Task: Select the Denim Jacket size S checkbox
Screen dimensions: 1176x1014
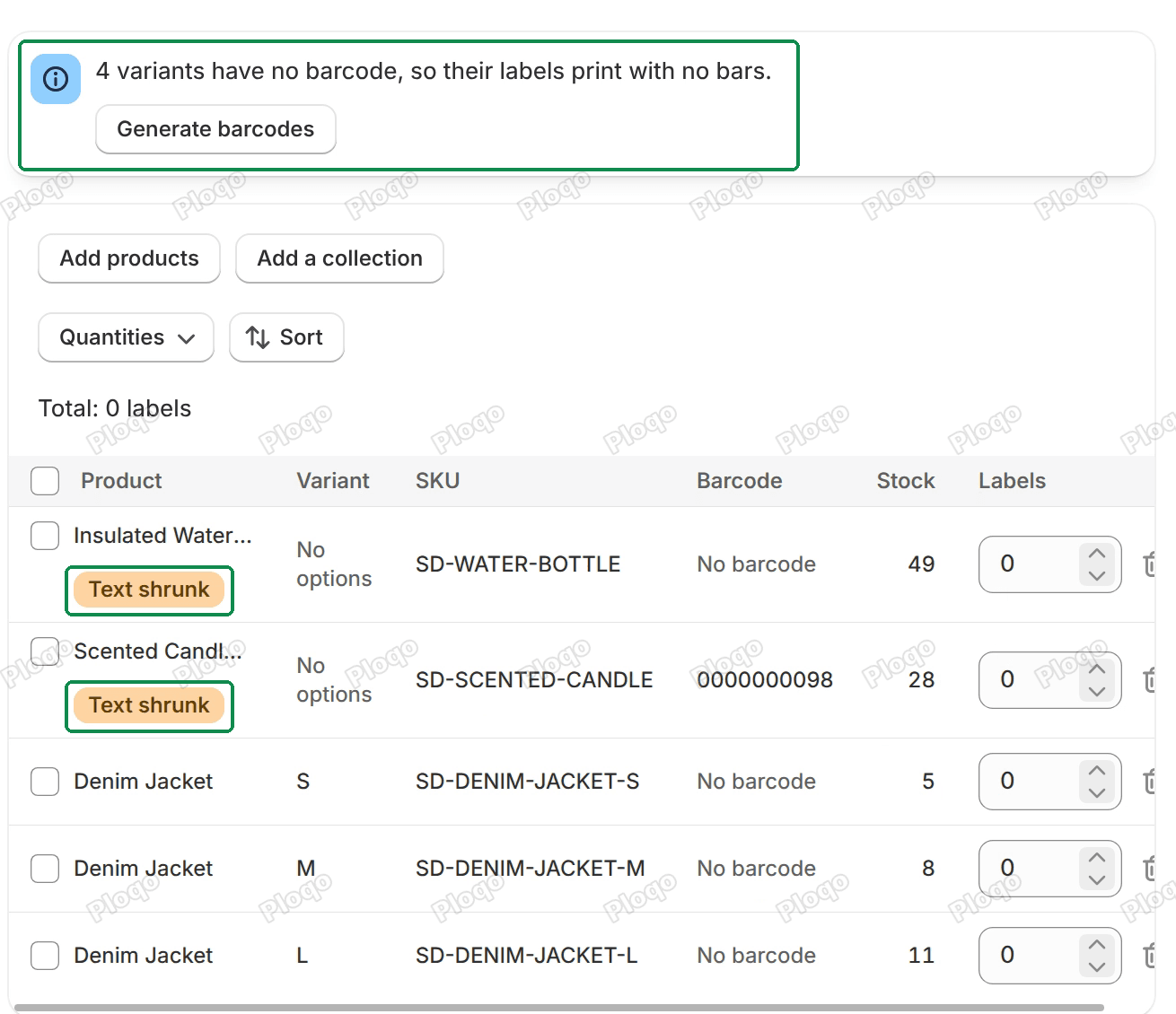Action: point(45,782)
